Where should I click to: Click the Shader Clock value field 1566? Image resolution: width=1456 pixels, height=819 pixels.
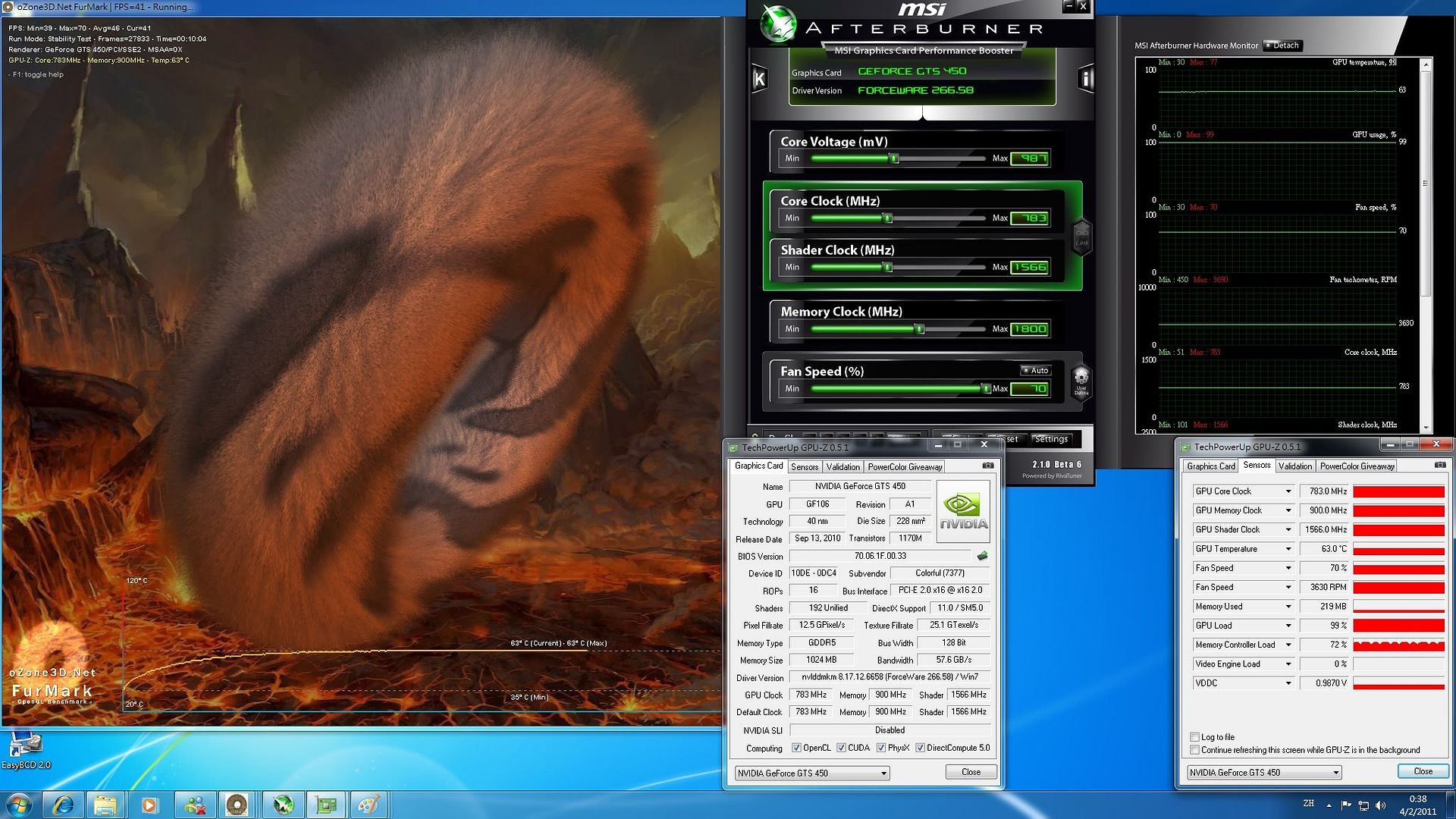(x=1030, y=268)
